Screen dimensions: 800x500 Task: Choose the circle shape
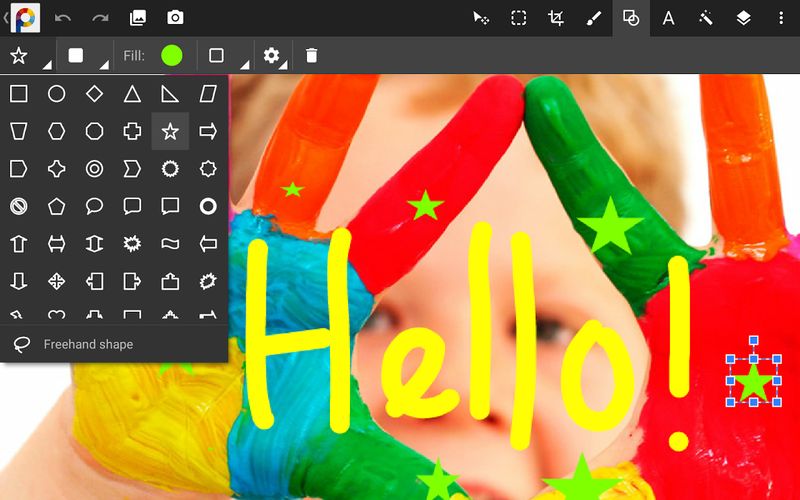coord(57,94)
